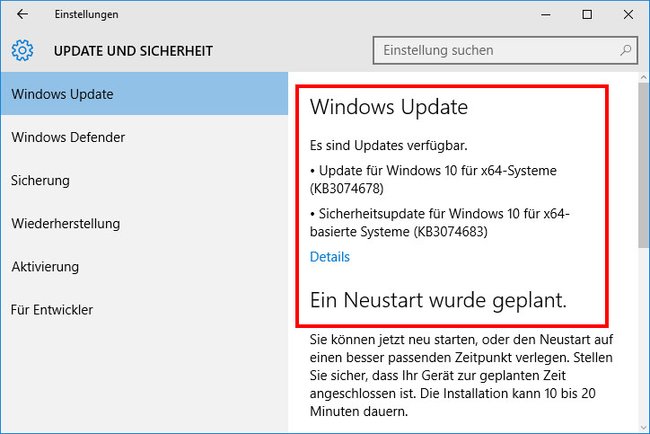Open the Details link for updates
The height and width of the screenshot is (434, 650).
tap(330, 257)
